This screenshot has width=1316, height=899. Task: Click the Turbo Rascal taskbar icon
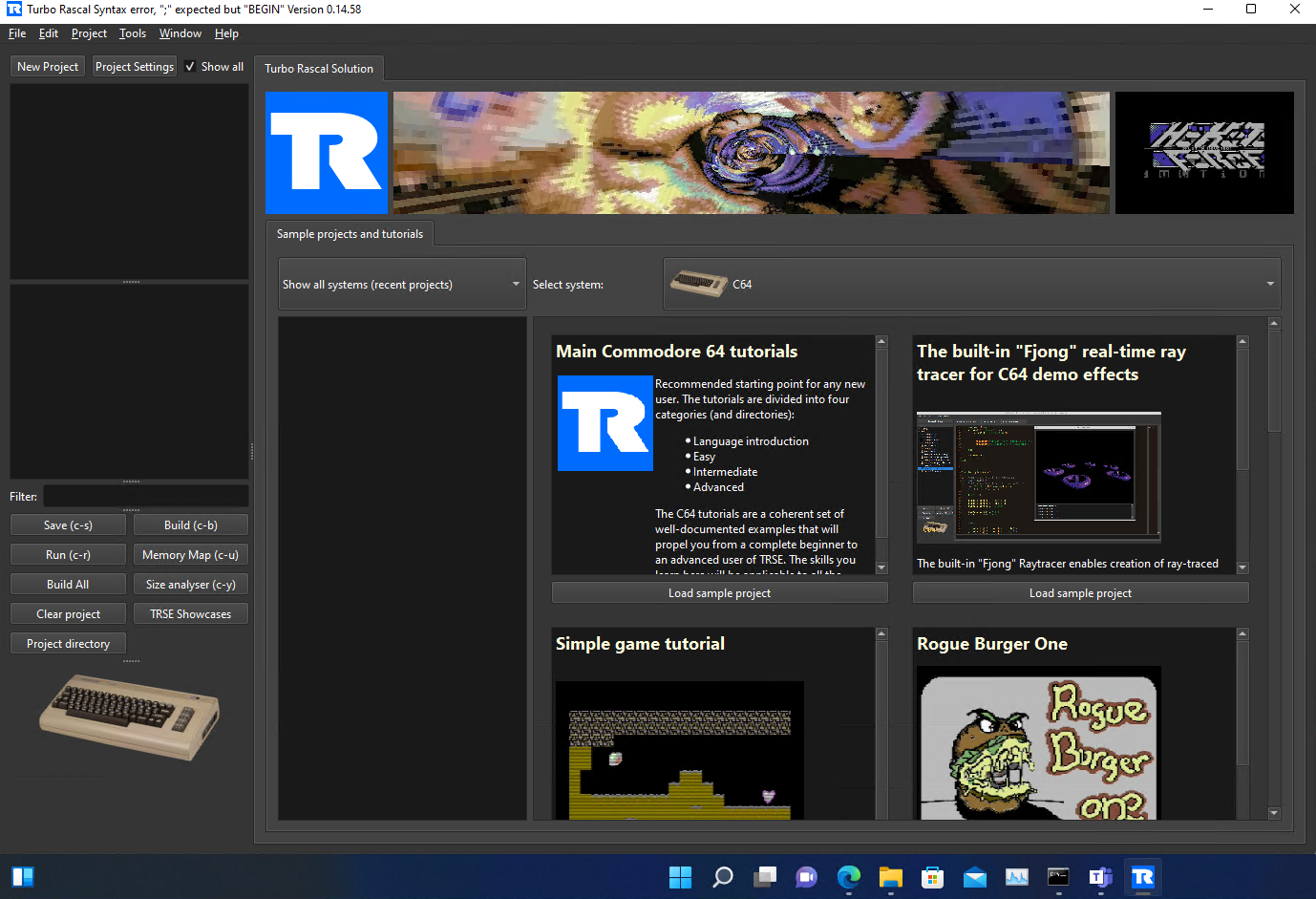1142,877
